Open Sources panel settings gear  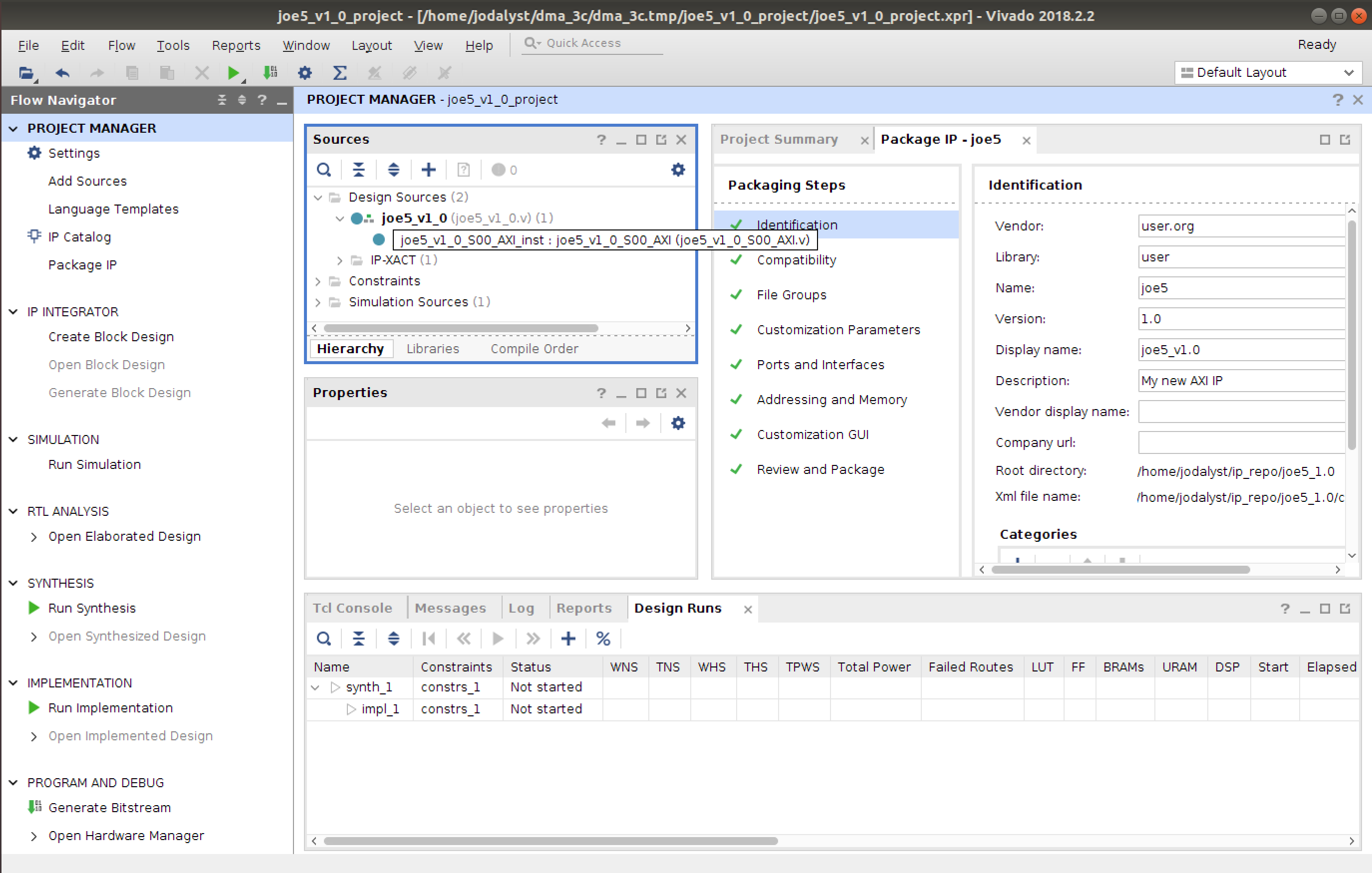click(677, 170)
